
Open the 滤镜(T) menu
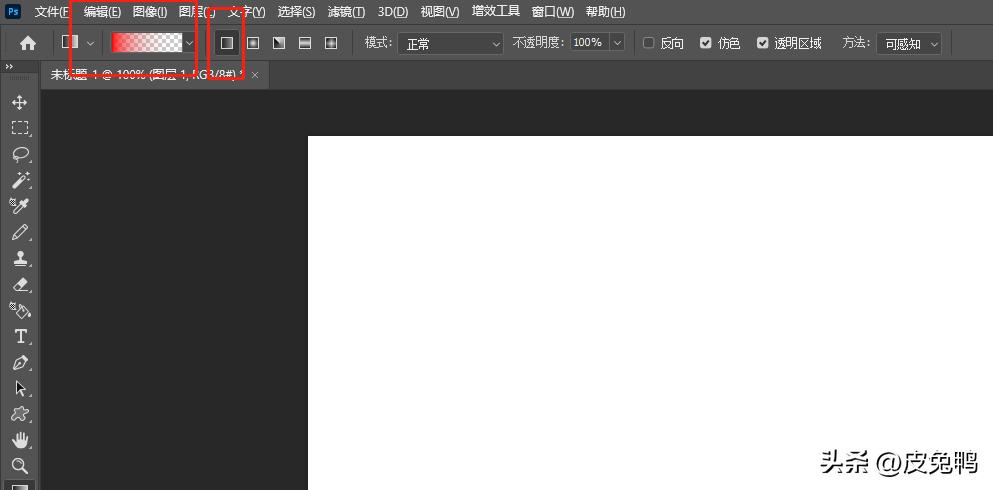pyautogui.click(x=346, y=12)
